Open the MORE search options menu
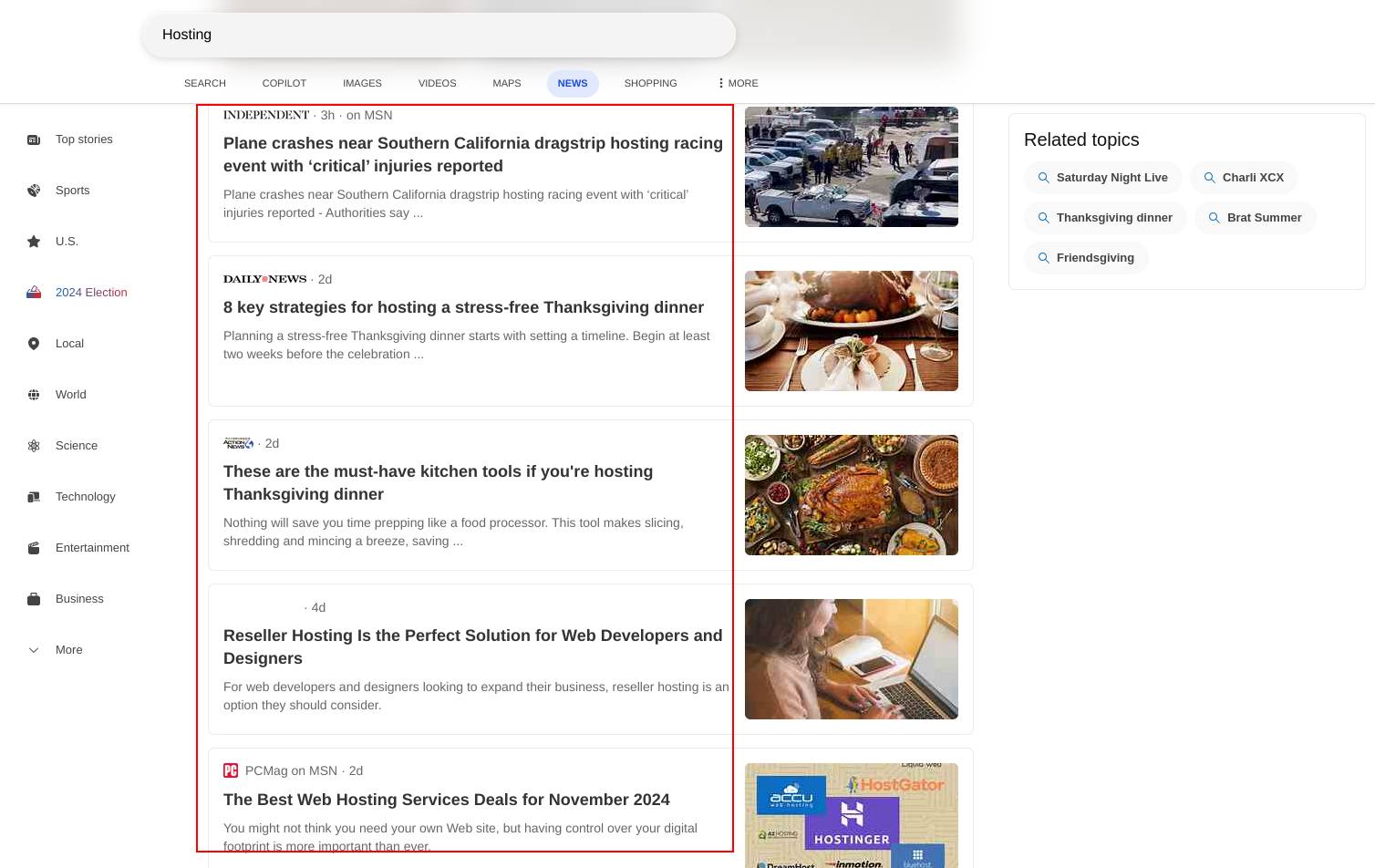 click(x=738, y=83)
